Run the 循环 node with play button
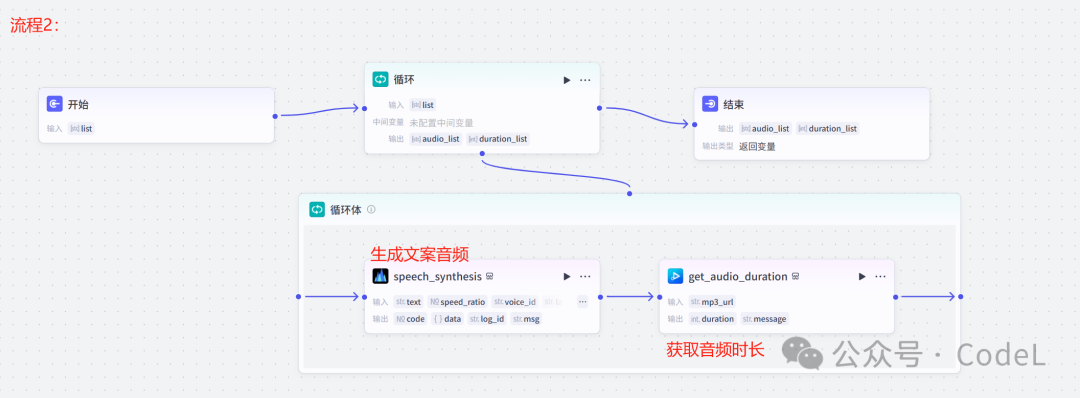The image size is (1080, 398). 567,80
